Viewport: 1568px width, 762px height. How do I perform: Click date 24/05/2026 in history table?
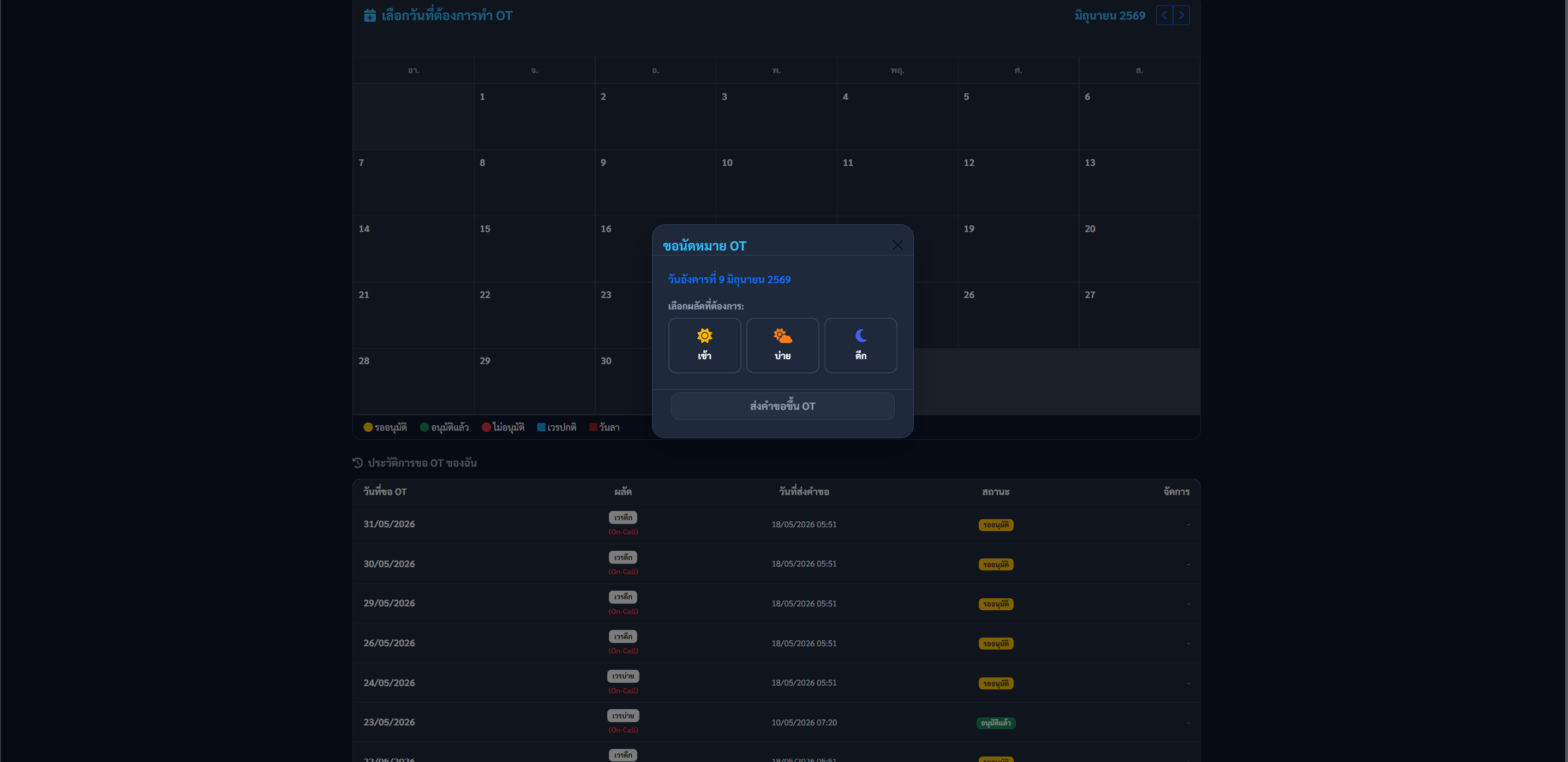(x=389, y=683)
